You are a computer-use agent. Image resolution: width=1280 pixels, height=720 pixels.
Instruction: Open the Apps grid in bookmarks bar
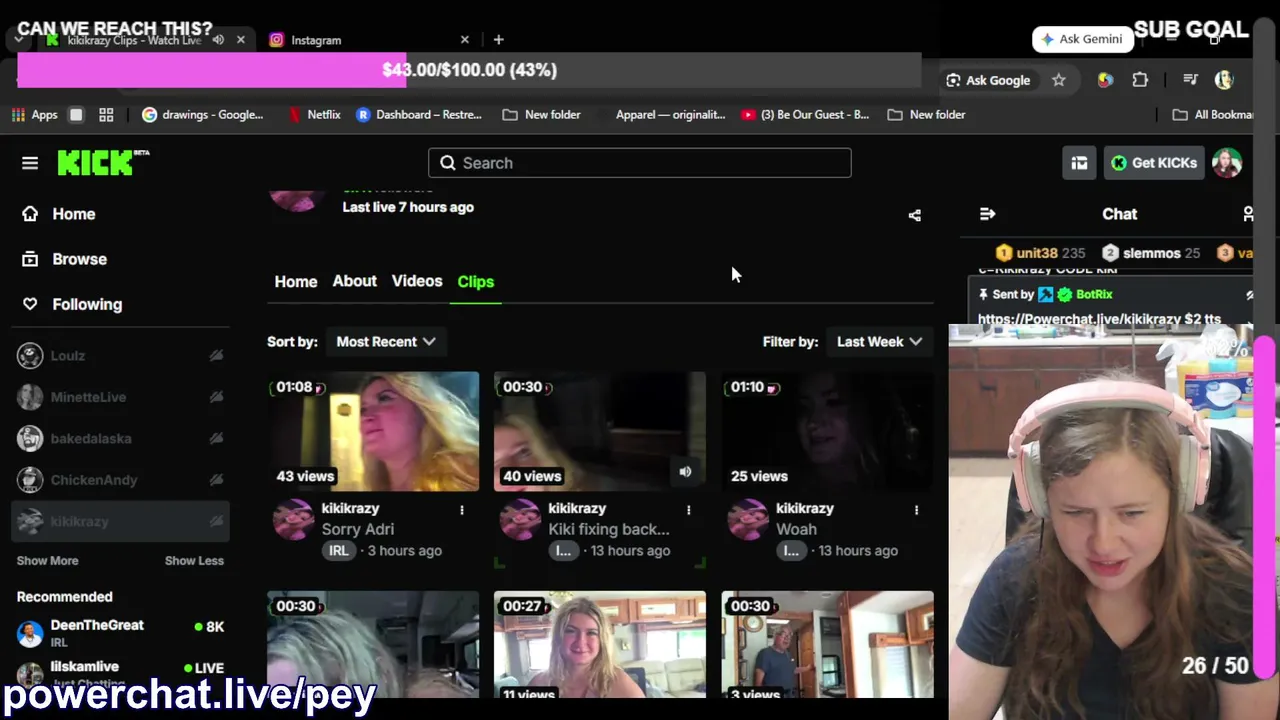coord(34,115)
